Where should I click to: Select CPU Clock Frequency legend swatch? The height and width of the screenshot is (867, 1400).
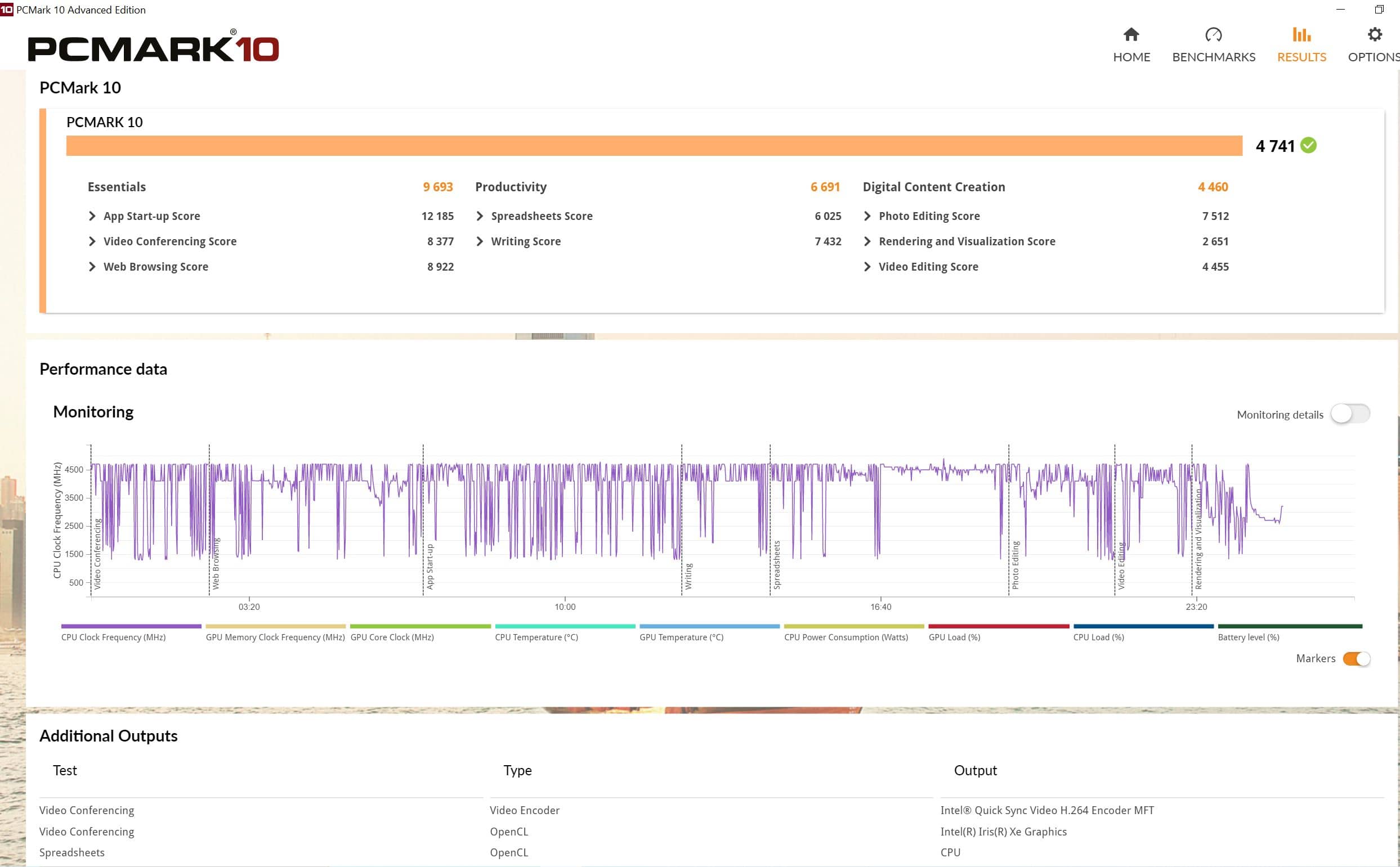point(131,626)
